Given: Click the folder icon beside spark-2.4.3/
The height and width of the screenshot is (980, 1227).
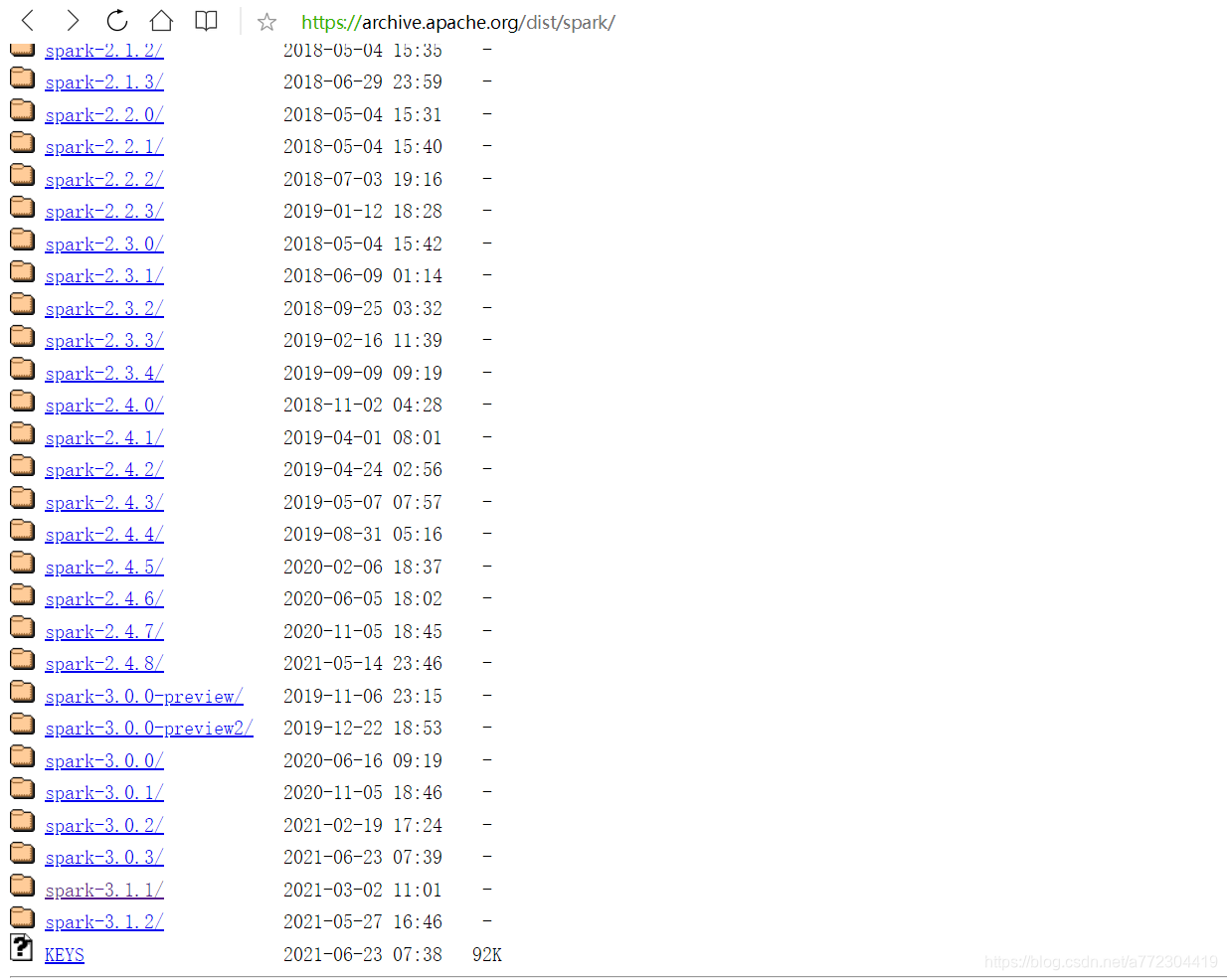Looking at the screenshot, I should (x=22, y=498).
